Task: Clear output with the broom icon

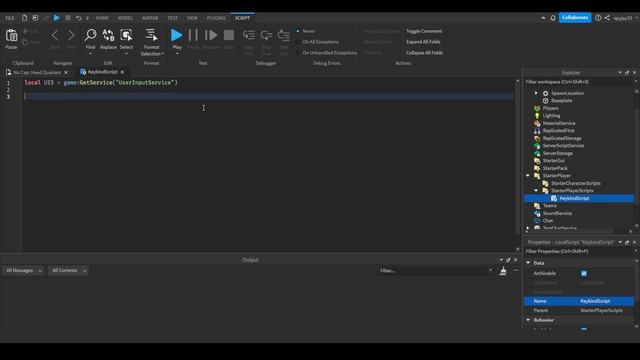Action: (x=503, y=271)
